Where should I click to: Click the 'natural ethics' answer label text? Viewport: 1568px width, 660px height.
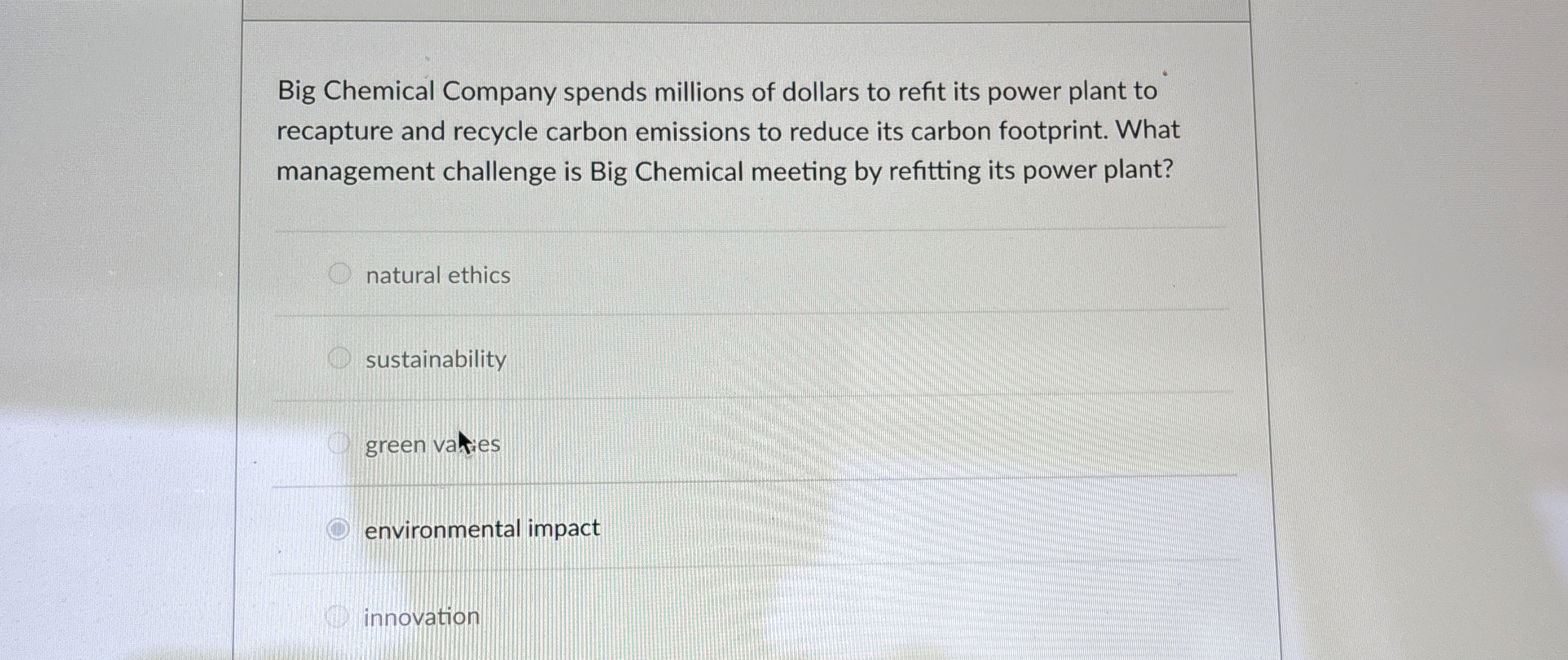(438, 275)
